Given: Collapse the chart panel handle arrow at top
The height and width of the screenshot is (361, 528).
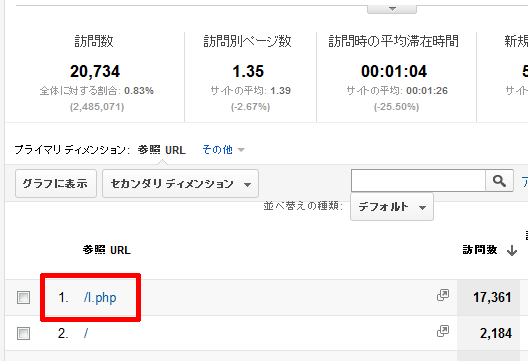Looking at the screenshot, I should point(392,9).
